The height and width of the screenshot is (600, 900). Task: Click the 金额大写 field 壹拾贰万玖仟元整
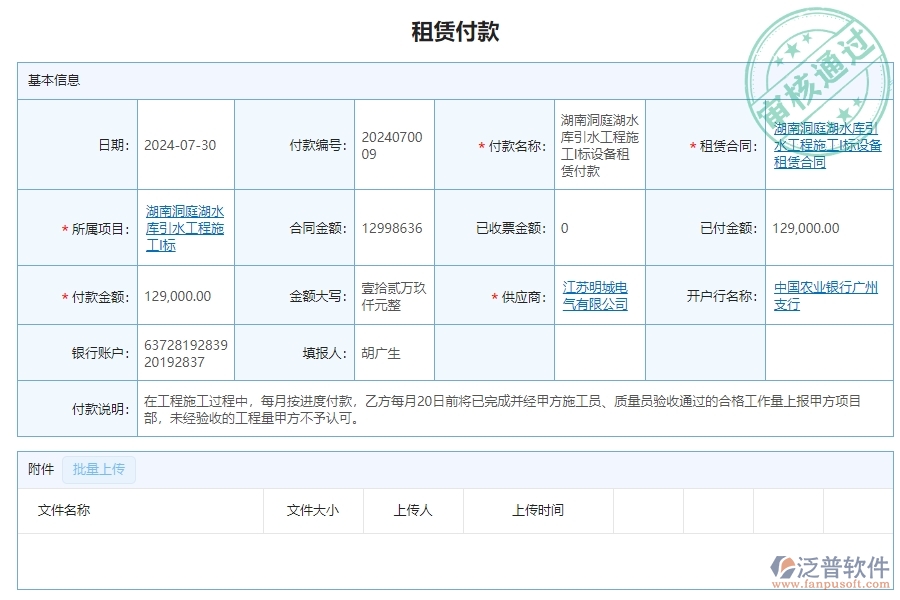(x=393, y=296)
